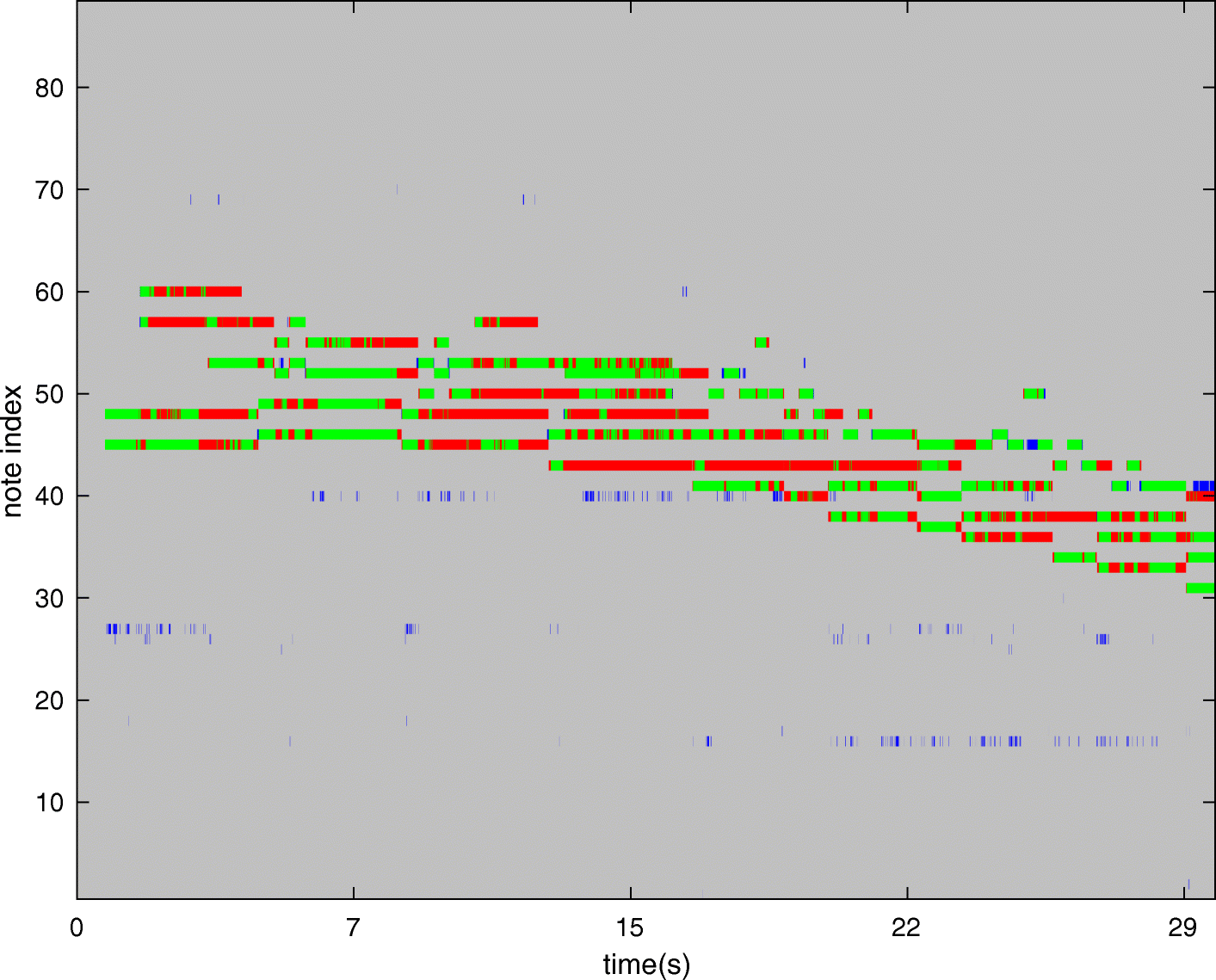Click the long red note bar at index 43

755,465
